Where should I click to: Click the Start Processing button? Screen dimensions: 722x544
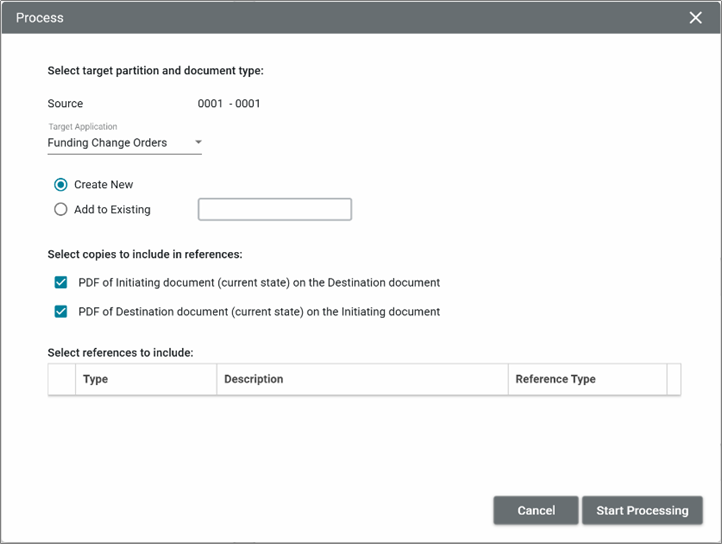(642, 510)
